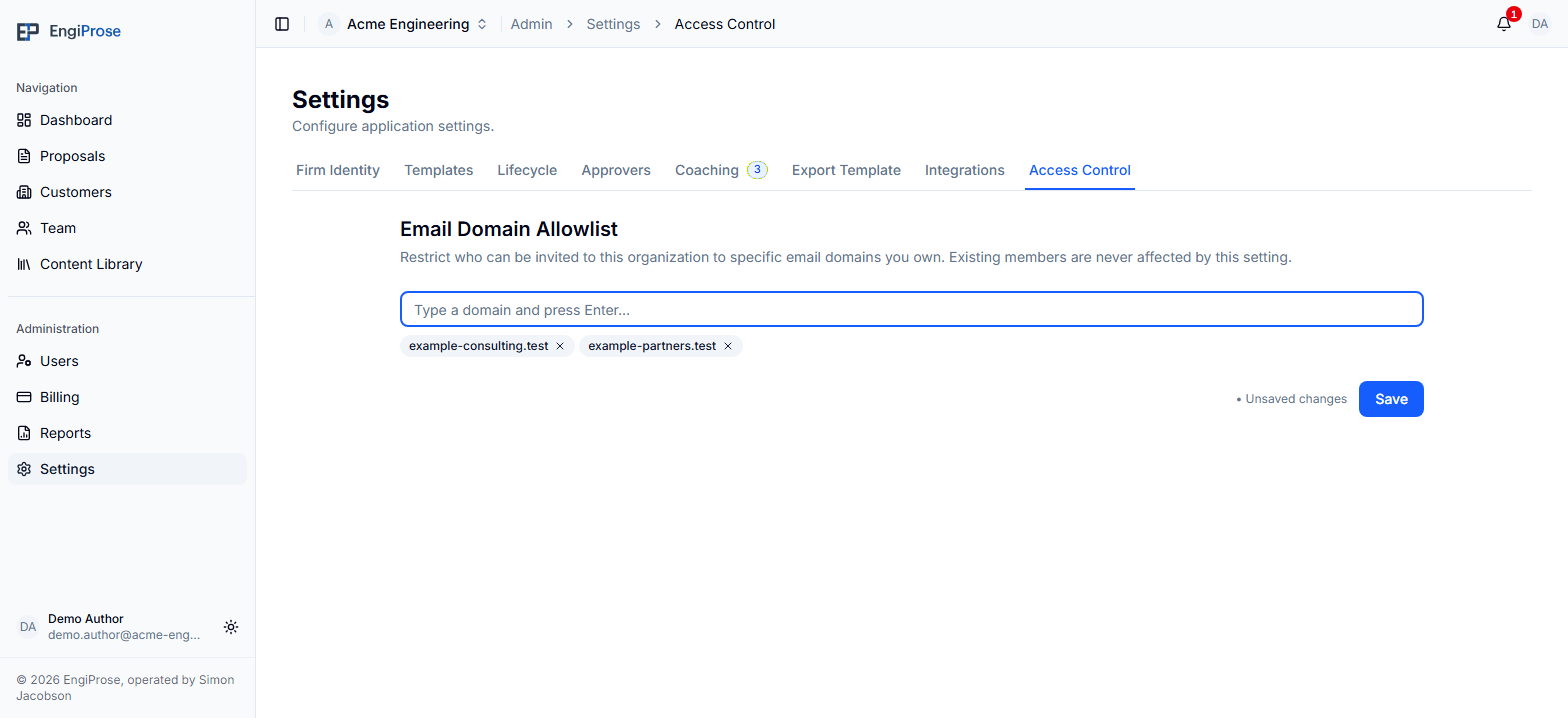Switch to the Lifecycle tab

tap(527, 170)
